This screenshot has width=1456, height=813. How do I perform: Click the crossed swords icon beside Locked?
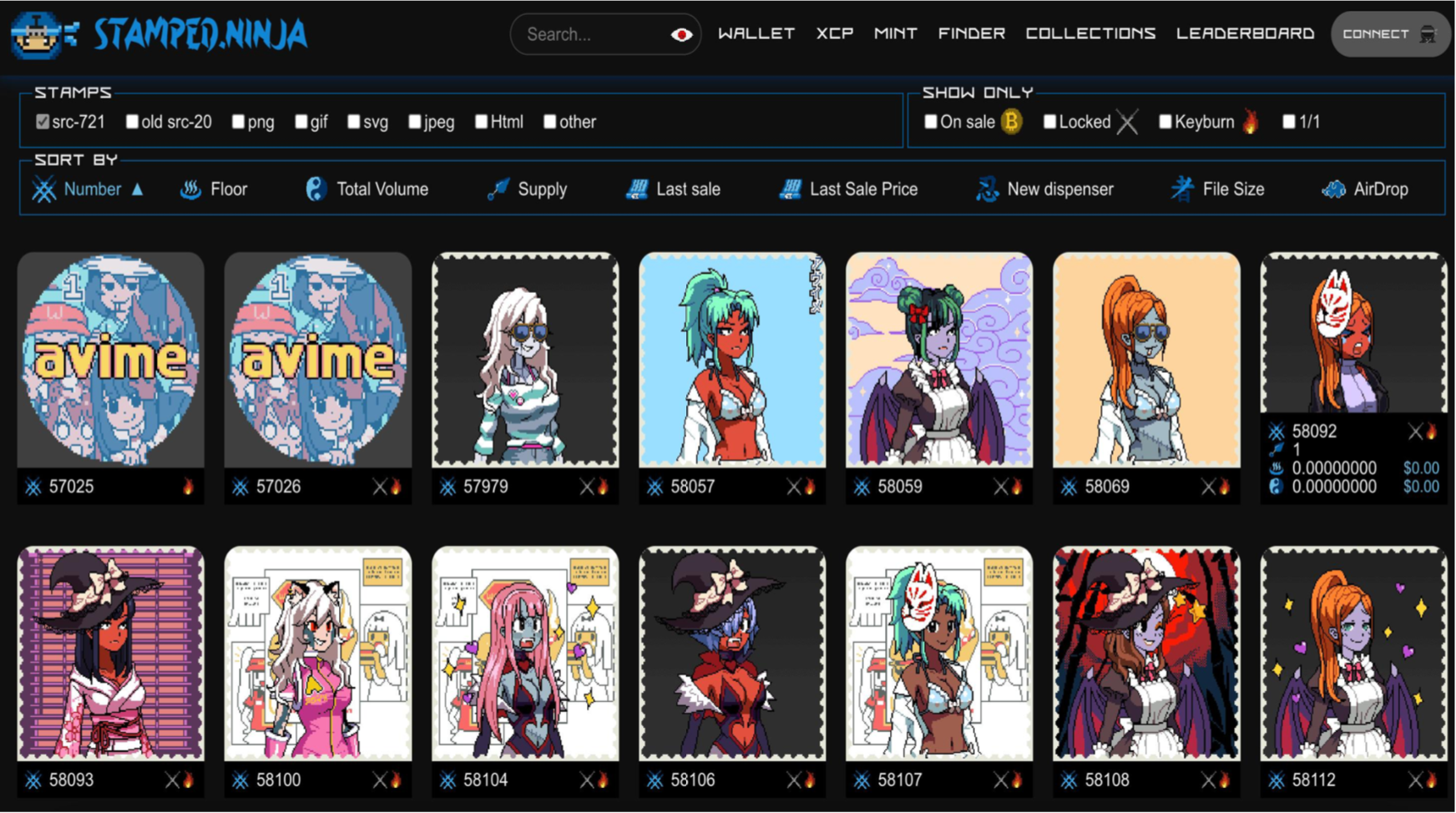pyautogui.click(x=1127, y=122)
